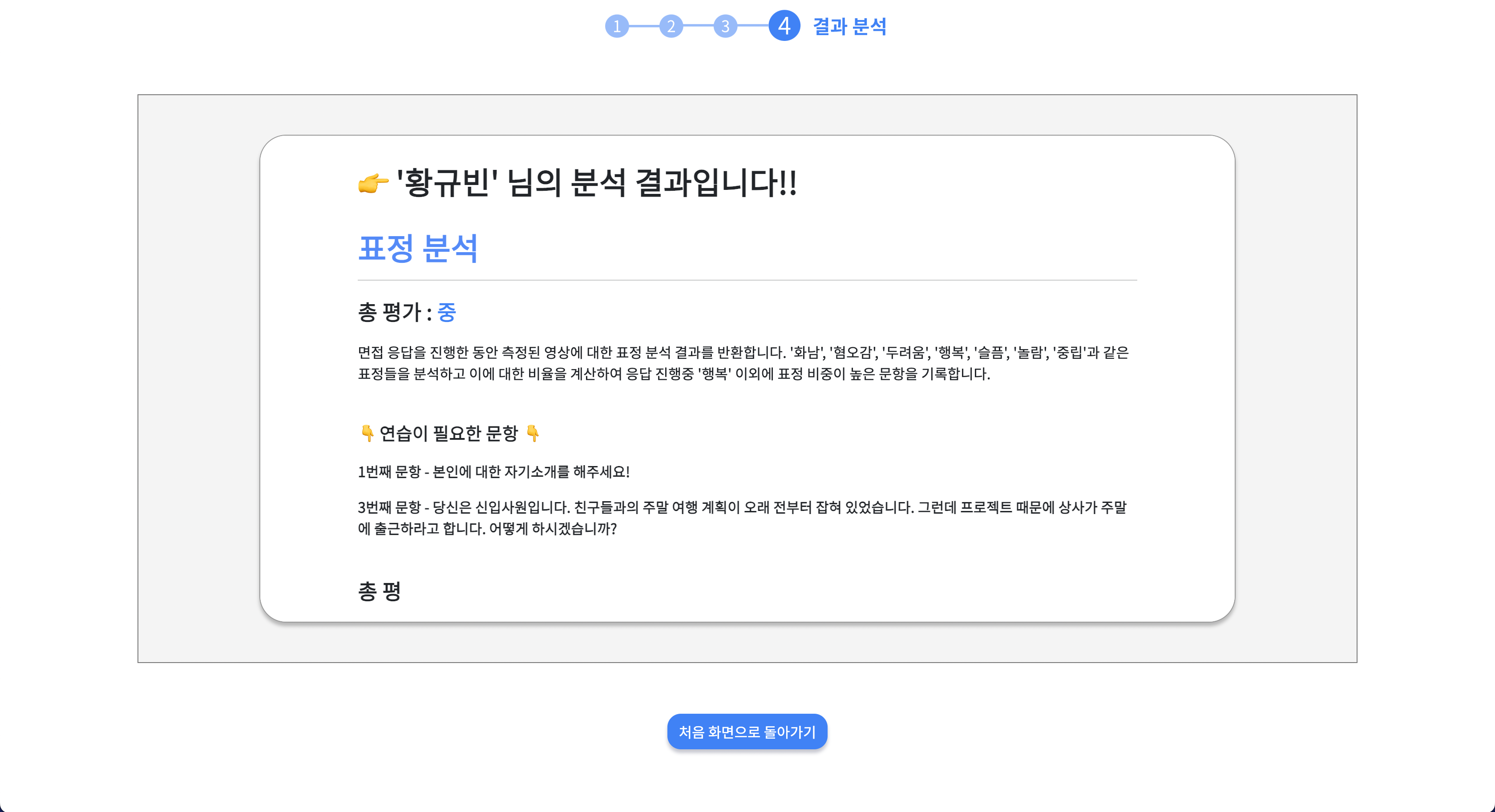Click the pointing hand emoji beside title
The image size is (1495, 812).
click(x=372, y=183)
